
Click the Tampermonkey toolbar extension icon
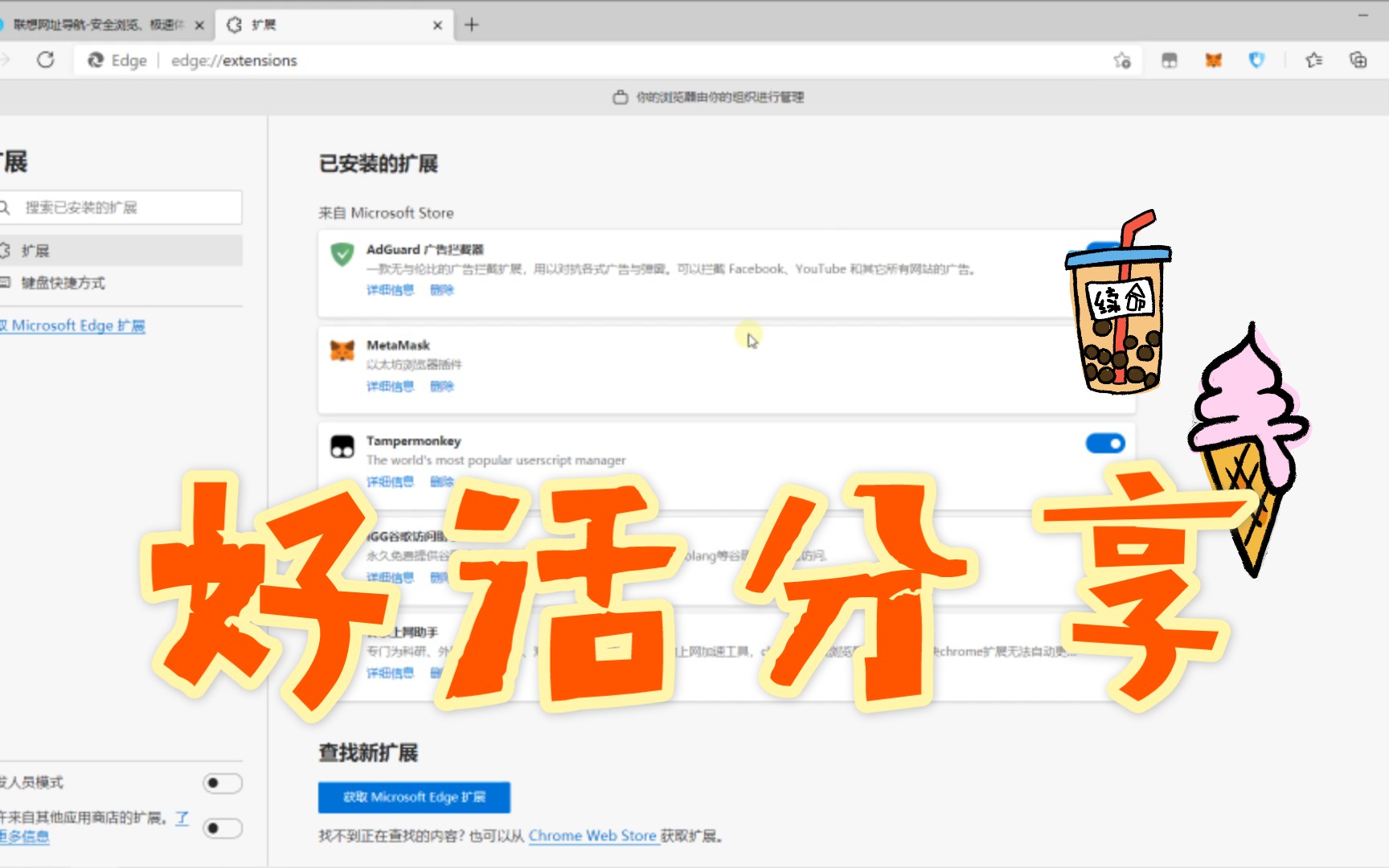click(1170, 60)
